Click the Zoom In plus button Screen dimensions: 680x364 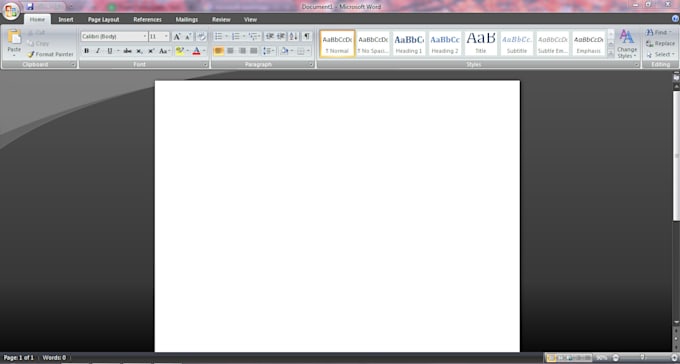tap(674, 358)
